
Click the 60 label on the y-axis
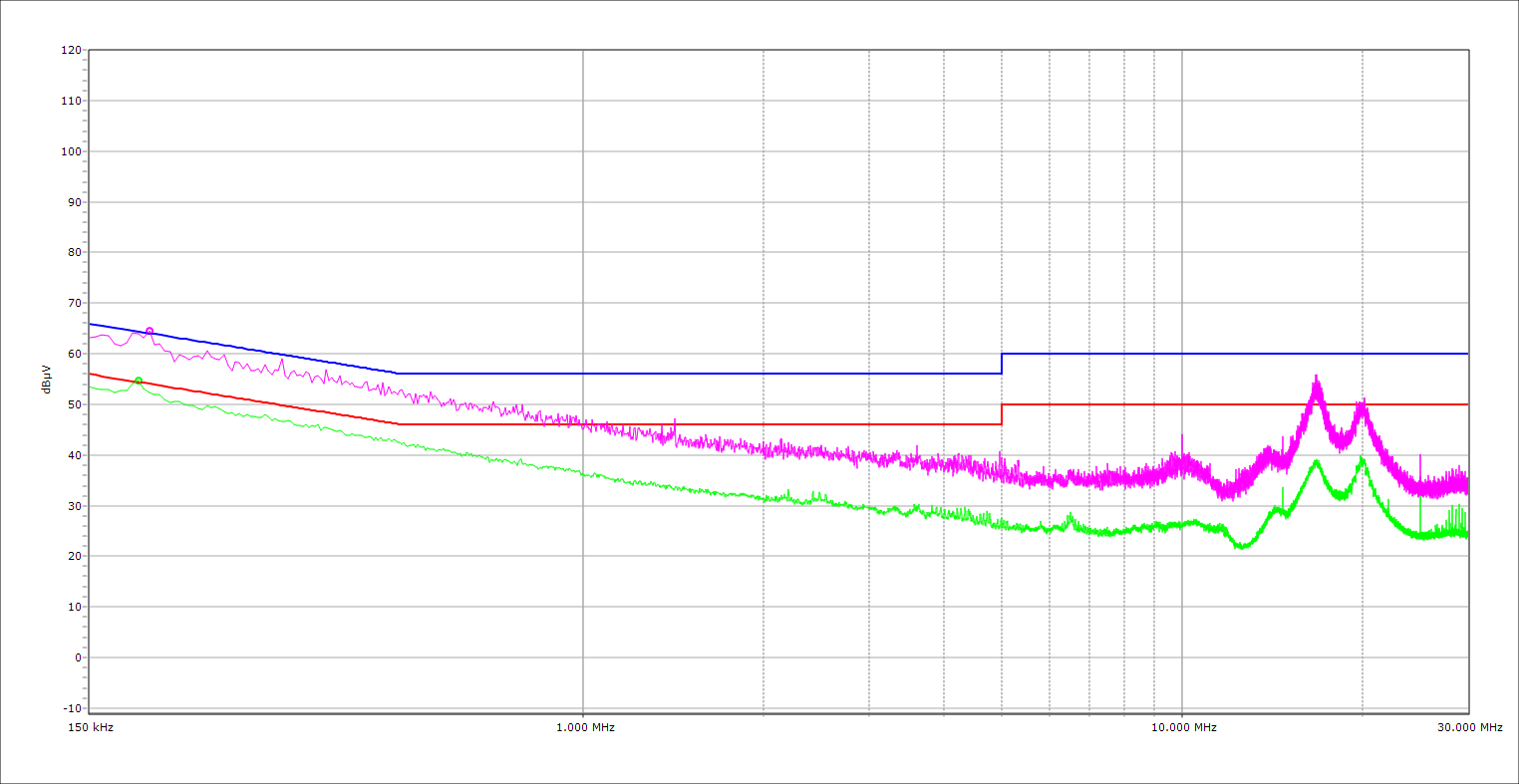click(x=74, y=354)
